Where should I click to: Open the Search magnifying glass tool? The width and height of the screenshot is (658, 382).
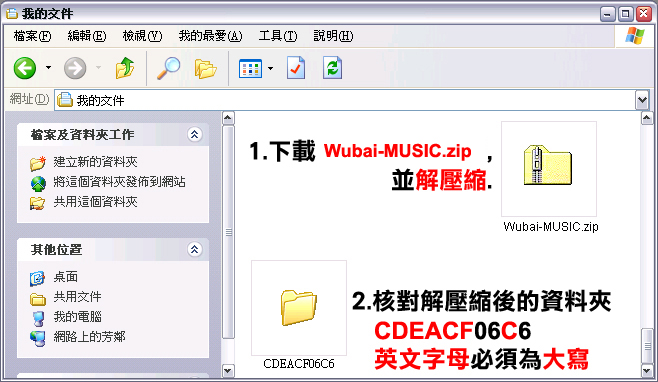(x=168, y=68)
